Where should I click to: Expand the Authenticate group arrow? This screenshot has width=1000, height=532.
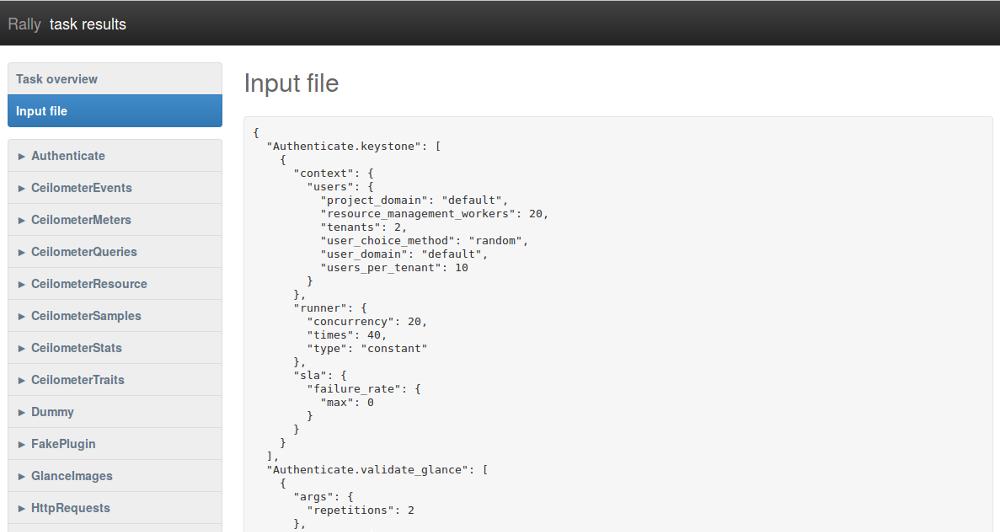click(22, 157)
